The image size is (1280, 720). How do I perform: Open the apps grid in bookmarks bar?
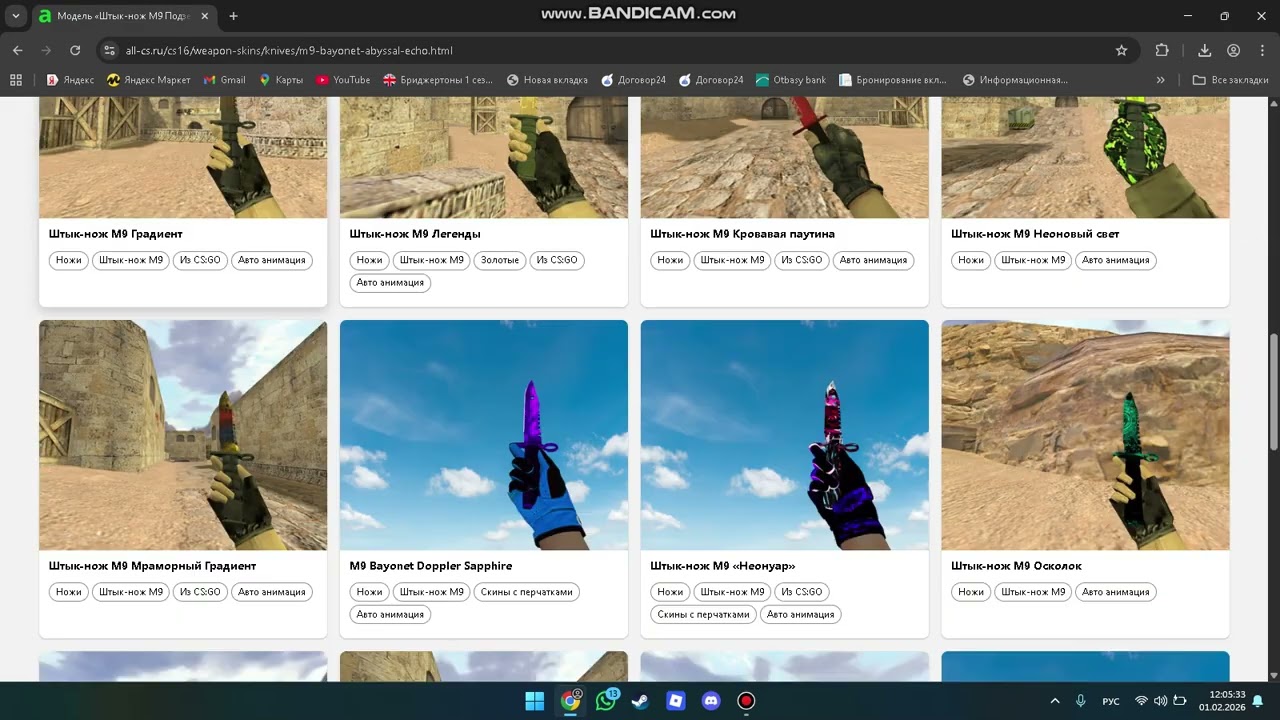[16, 80]
